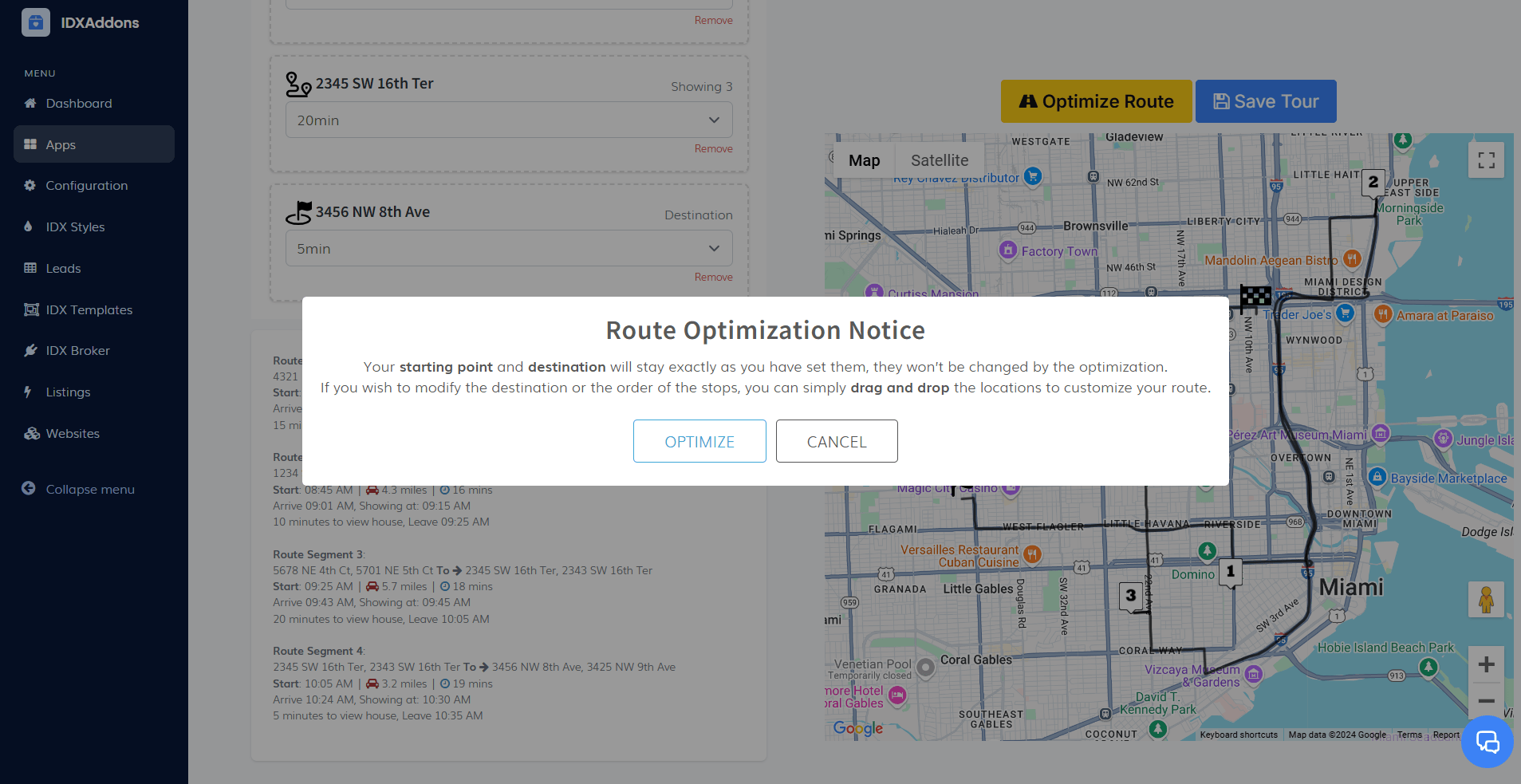
Task: Click map marker number 2
Action: tap(1373, 183)
